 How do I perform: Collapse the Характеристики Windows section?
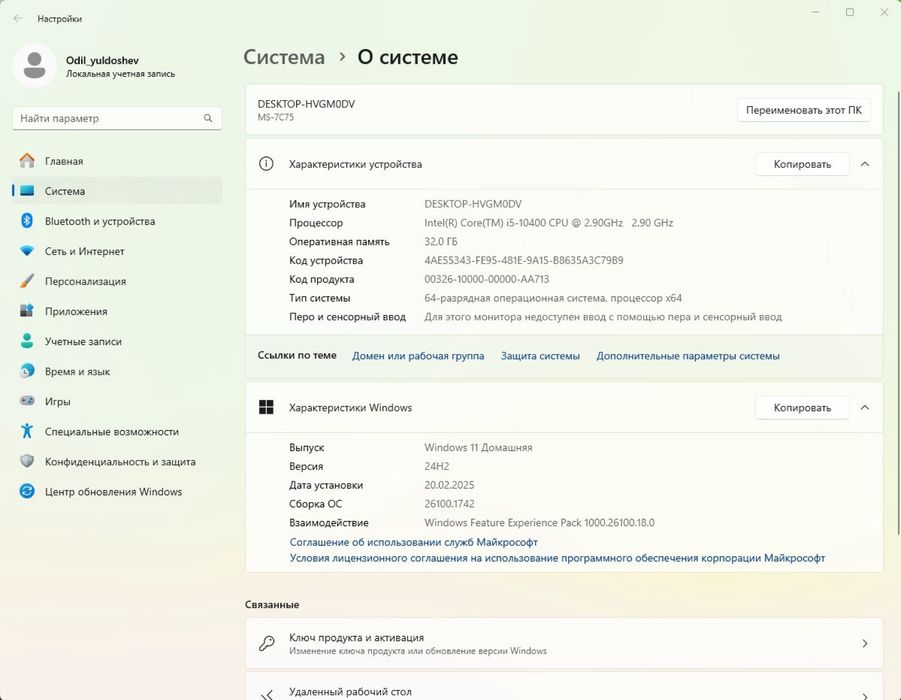coord(865,407)
